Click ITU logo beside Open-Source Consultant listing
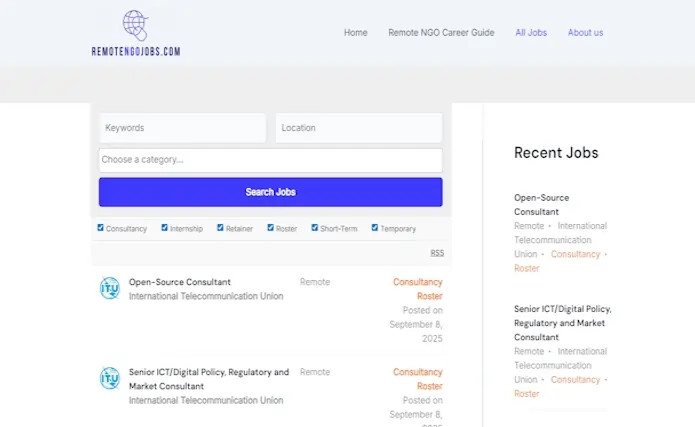695x427 pixels. point(109,289)
